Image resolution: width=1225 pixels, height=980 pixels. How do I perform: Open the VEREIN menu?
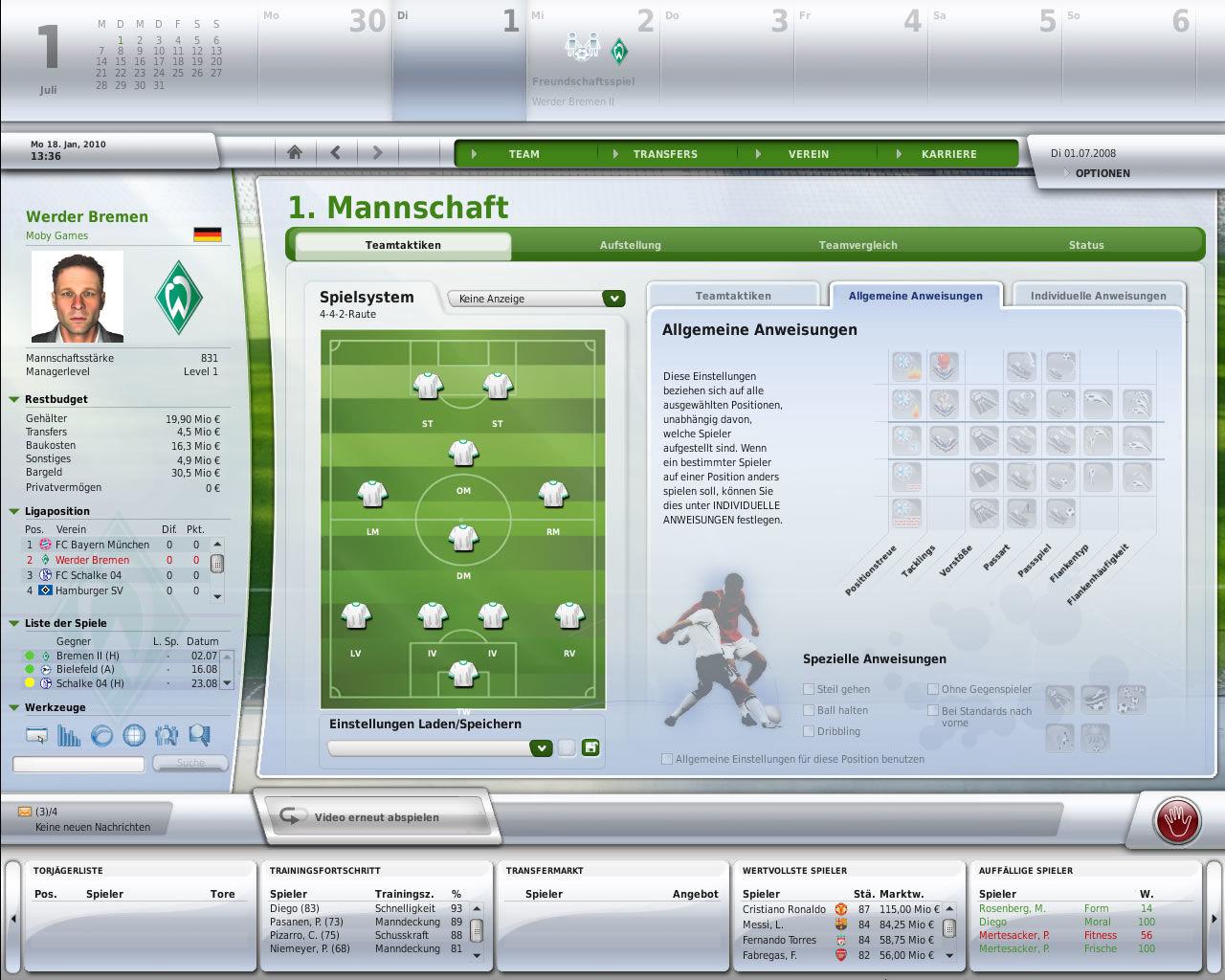coord(808,154)
